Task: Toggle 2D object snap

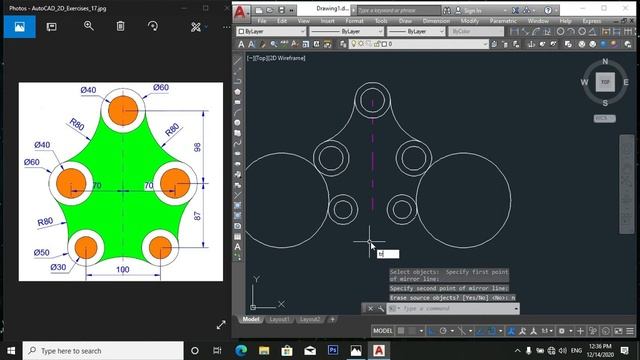Action: (x=492, y=331)
